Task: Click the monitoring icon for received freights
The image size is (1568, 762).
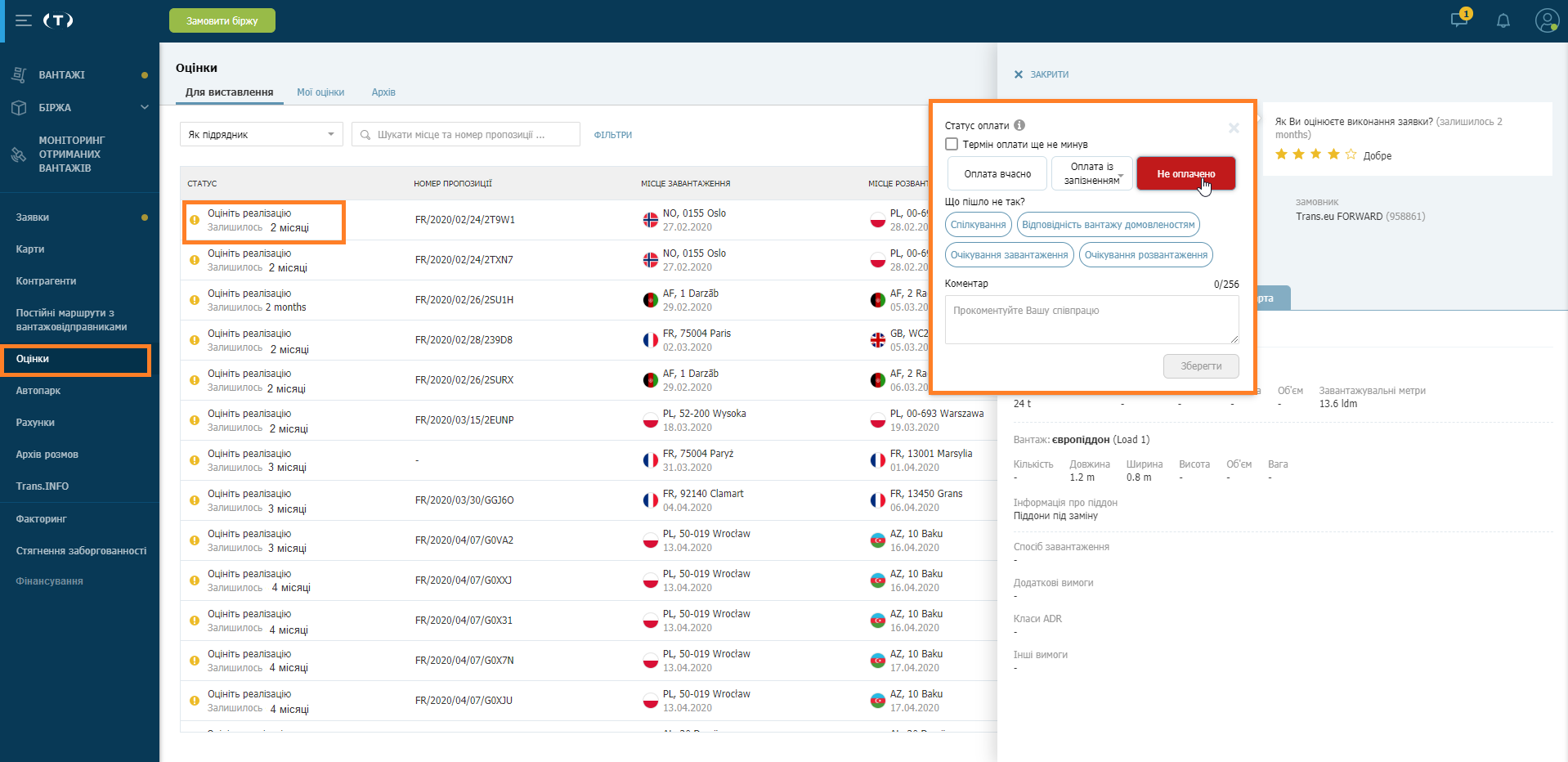Action: point(19,155)
